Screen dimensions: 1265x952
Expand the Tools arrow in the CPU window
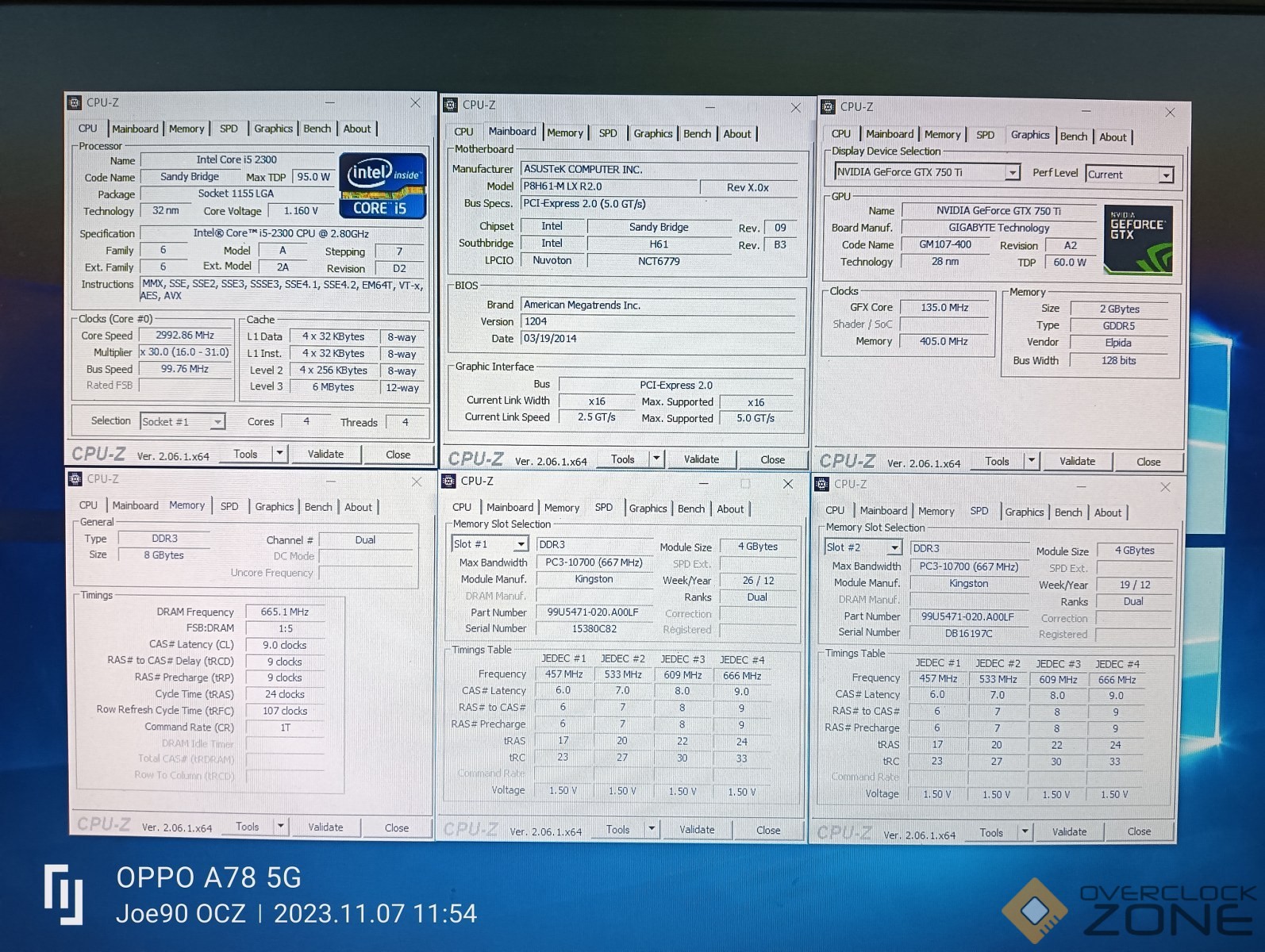pyautogui.click(x=279, y=454)
